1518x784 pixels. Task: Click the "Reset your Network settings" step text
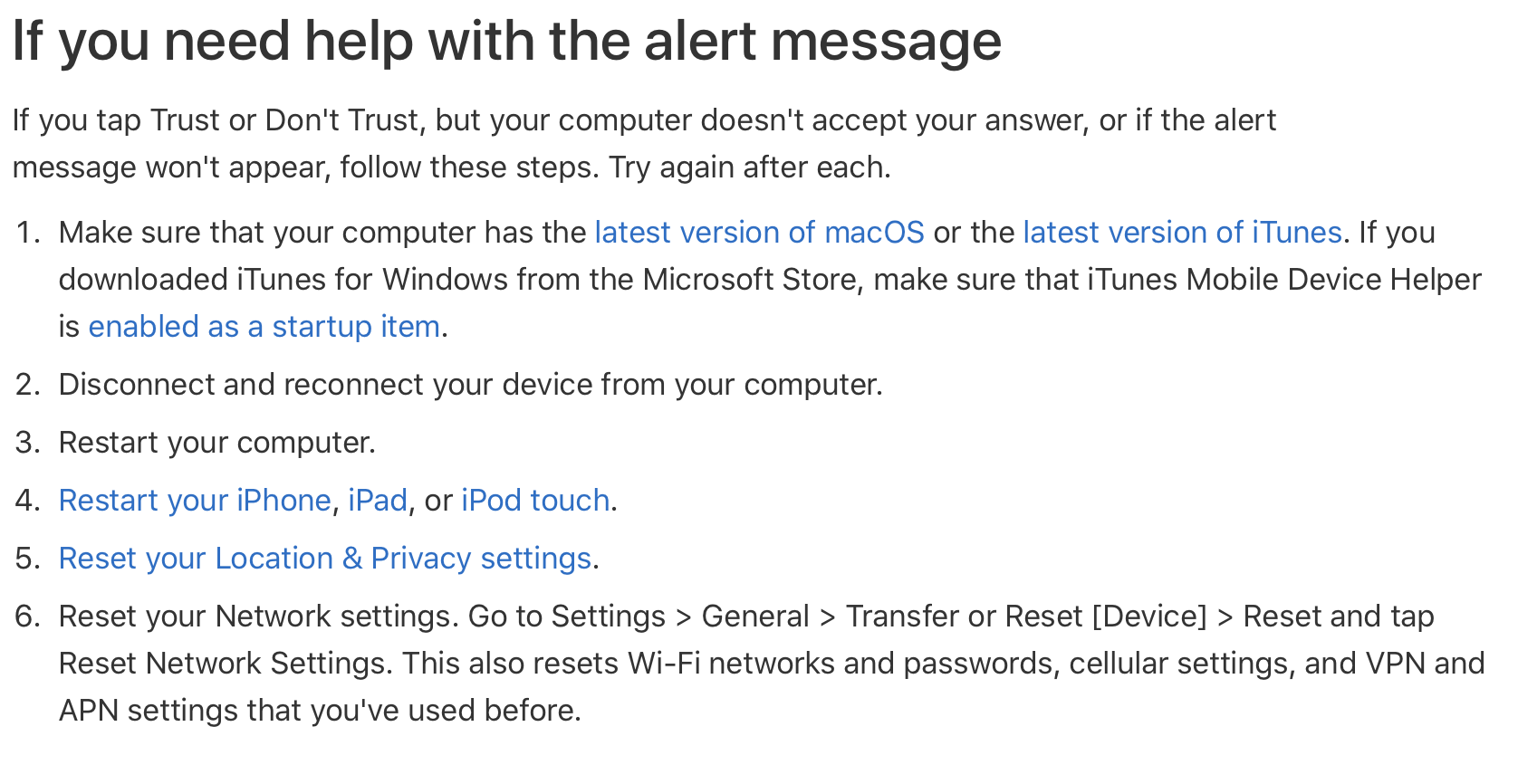[259, 617]
